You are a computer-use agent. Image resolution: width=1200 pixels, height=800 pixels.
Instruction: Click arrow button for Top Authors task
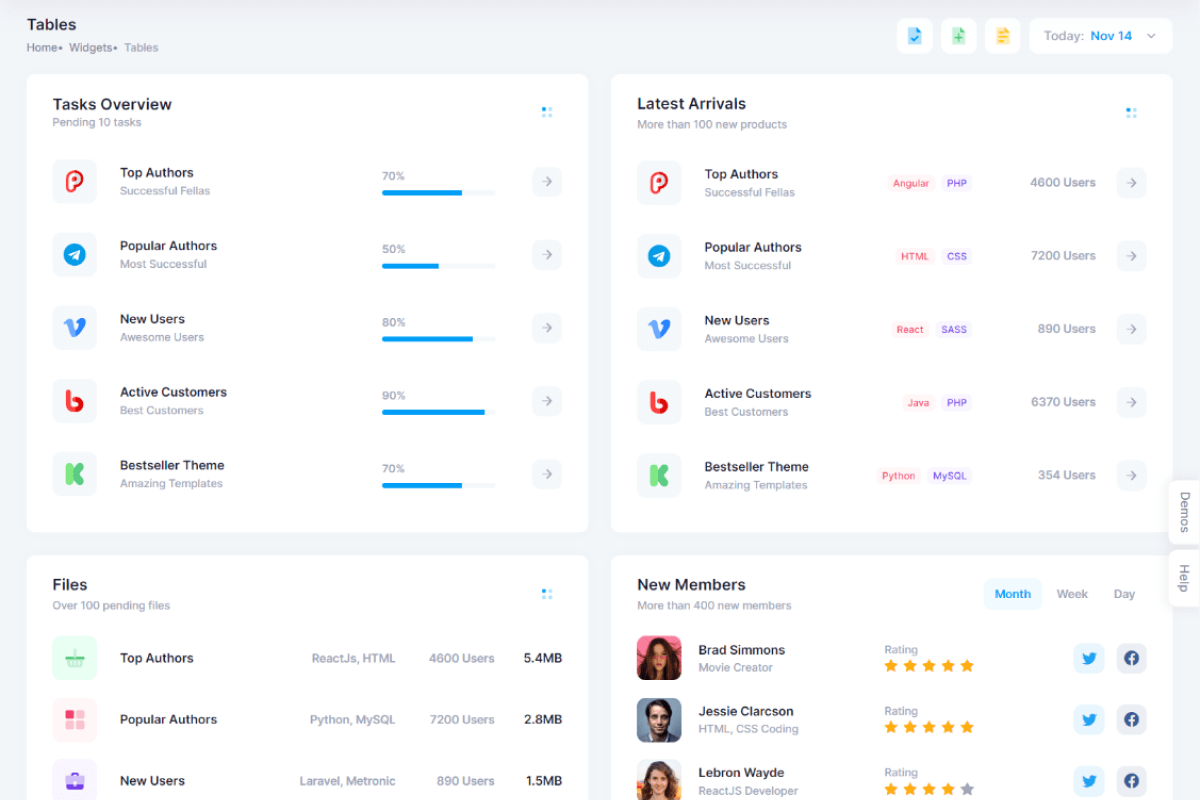click(x=546, y=182)
